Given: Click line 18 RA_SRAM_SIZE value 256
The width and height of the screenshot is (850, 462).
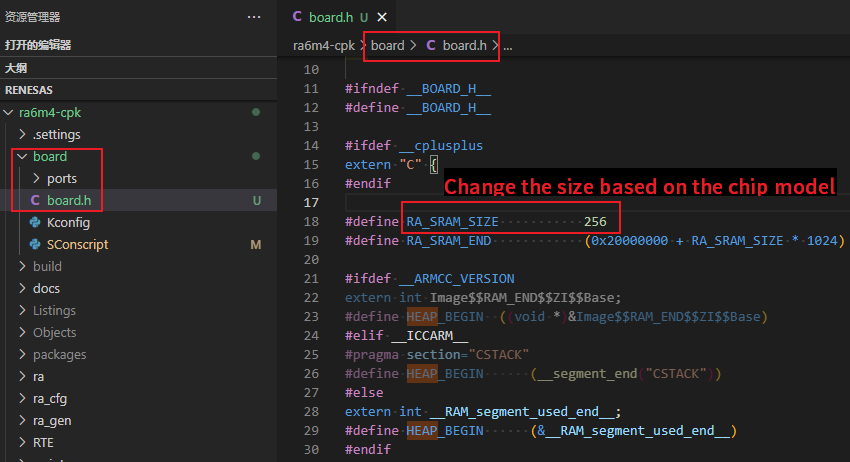Looking at the screenshot, I should (596, 221).
